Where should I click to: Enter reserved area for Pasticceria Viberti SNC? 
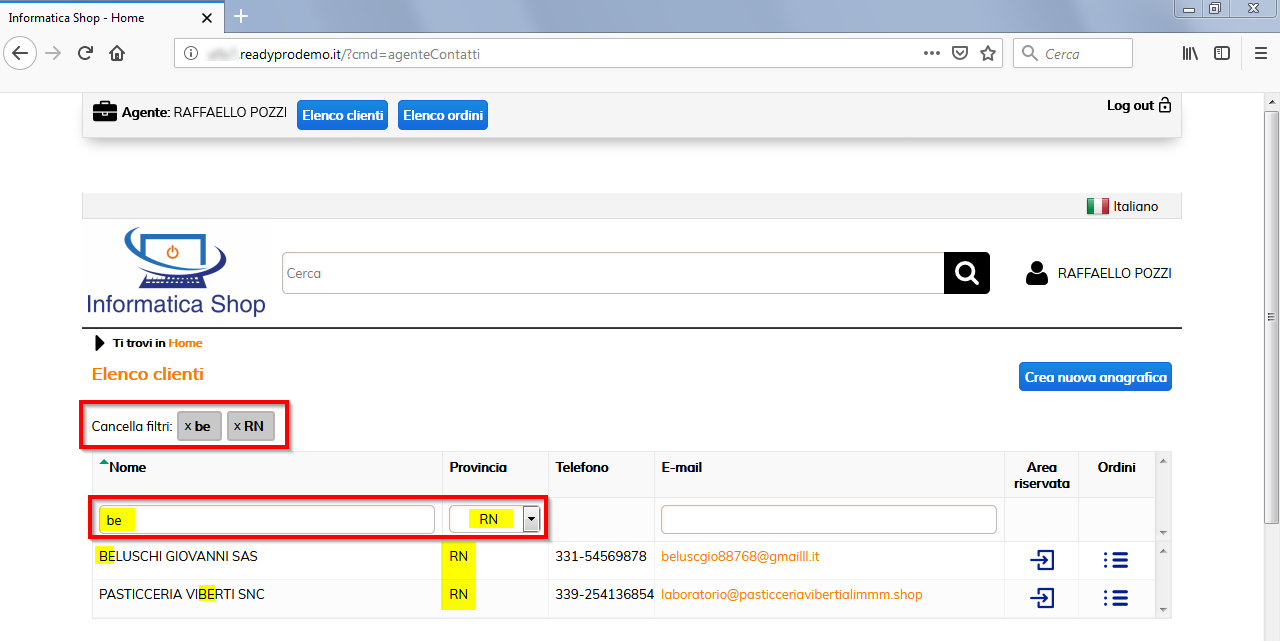(1042, 598)
